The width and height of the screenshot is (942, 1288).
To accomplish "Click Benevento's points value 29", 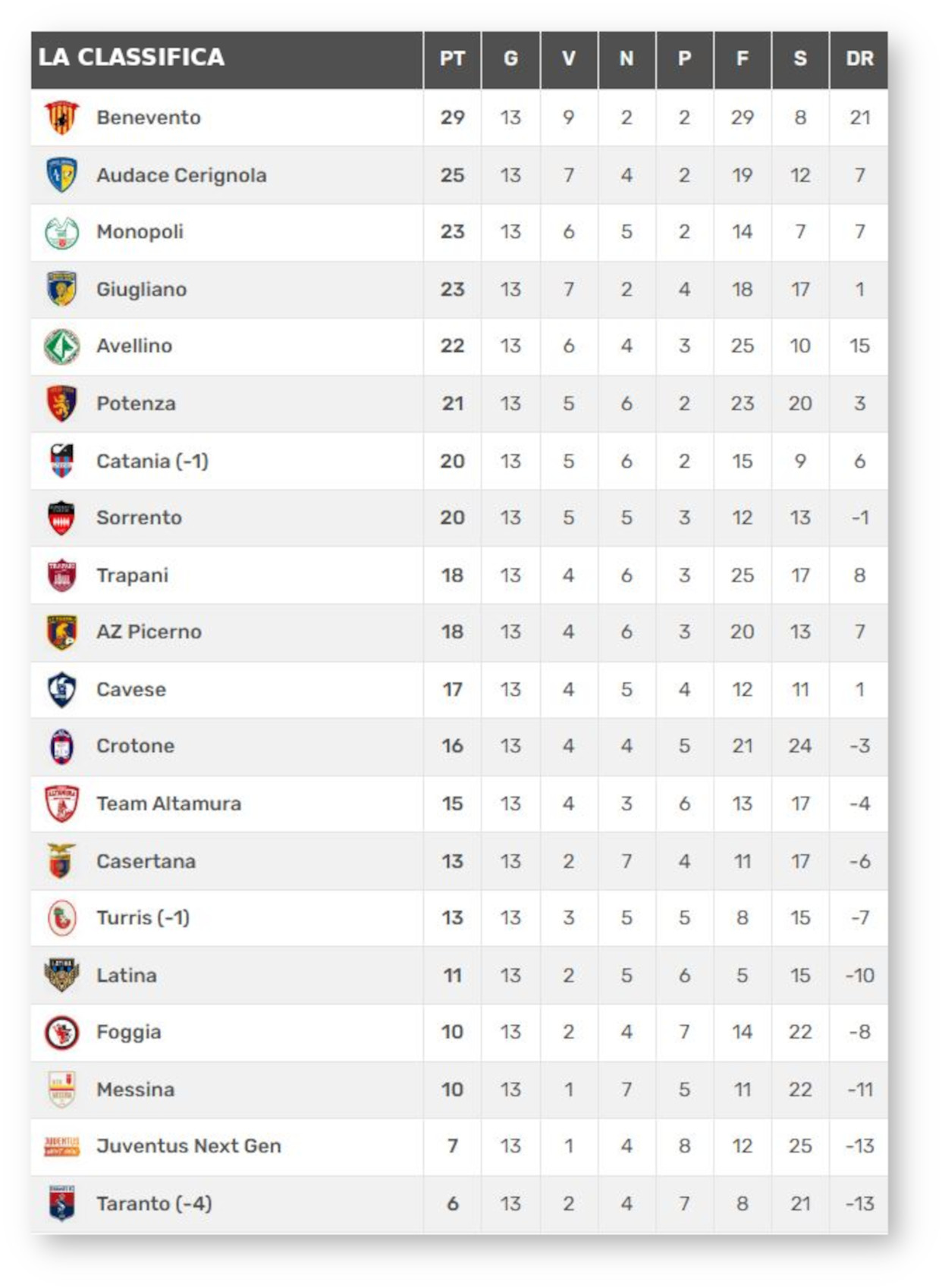I will click(x=452, y=118).
